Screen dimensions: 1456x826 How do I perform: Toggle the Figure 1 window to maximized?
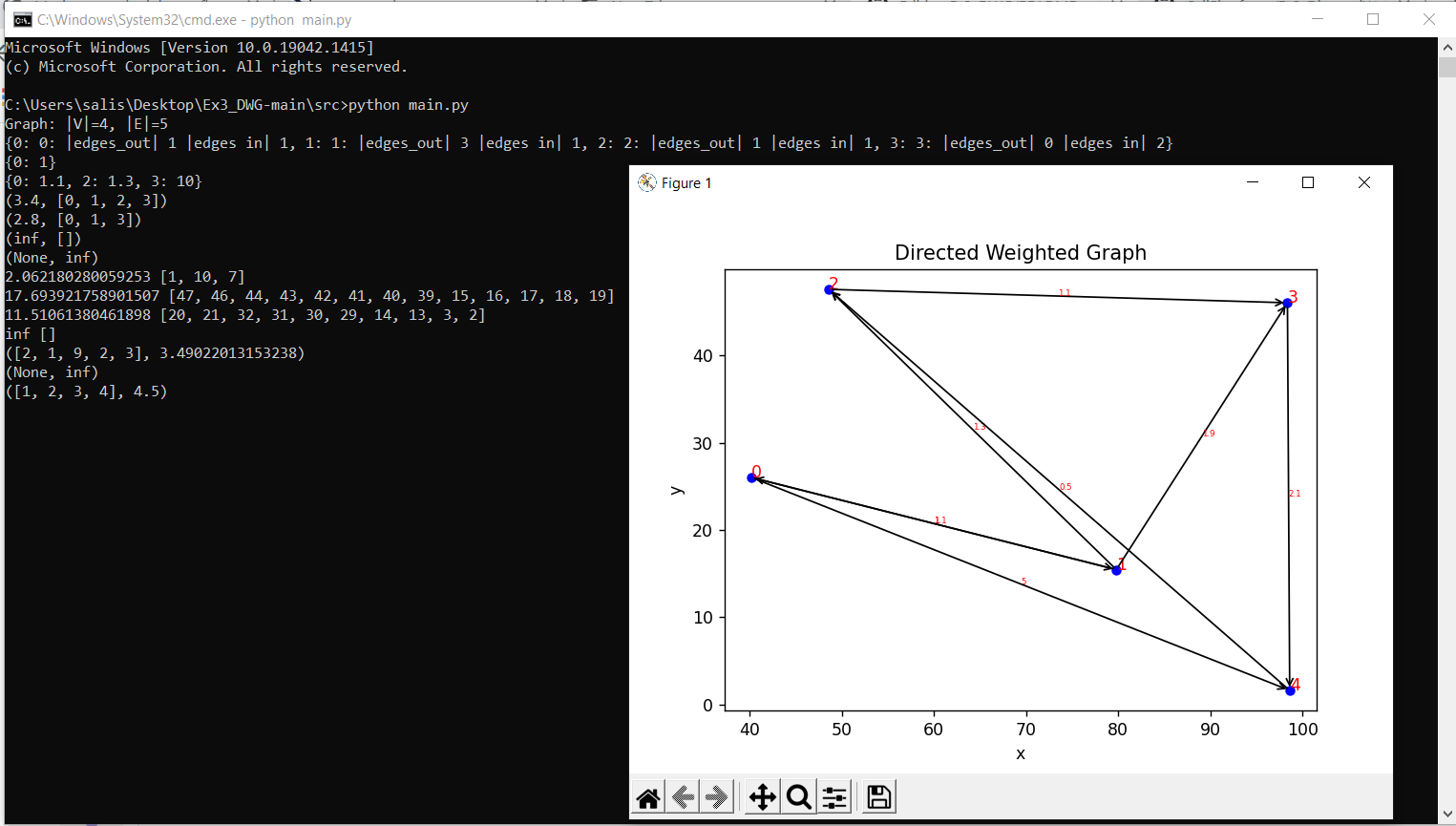[1308, 181]
